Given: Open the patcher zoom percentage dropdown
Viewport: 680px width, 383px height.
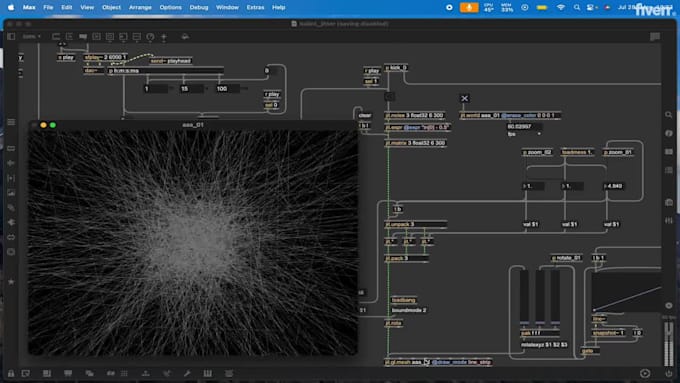Looking at the screenshot, I should pos(31,36).
